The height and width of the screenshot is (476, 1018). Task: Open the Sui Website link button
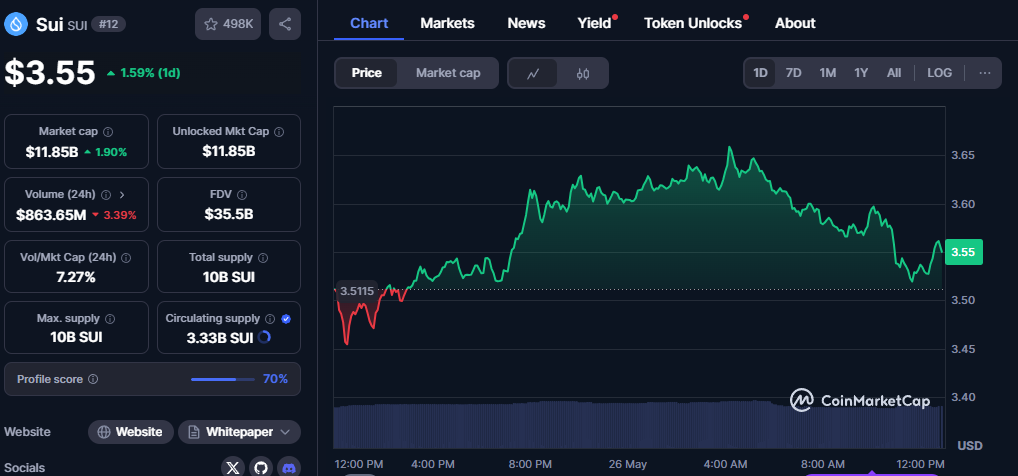click(x=130, y=432)
